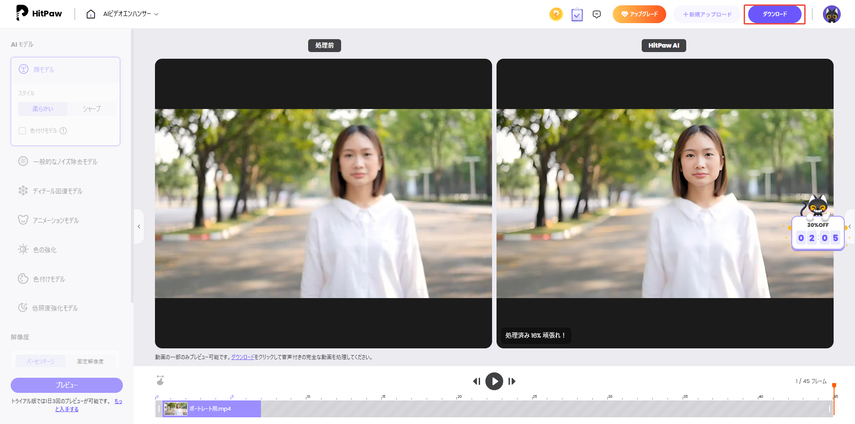Show info for 色付けモデル checkbox
The image size is (855, 424).
63,131
